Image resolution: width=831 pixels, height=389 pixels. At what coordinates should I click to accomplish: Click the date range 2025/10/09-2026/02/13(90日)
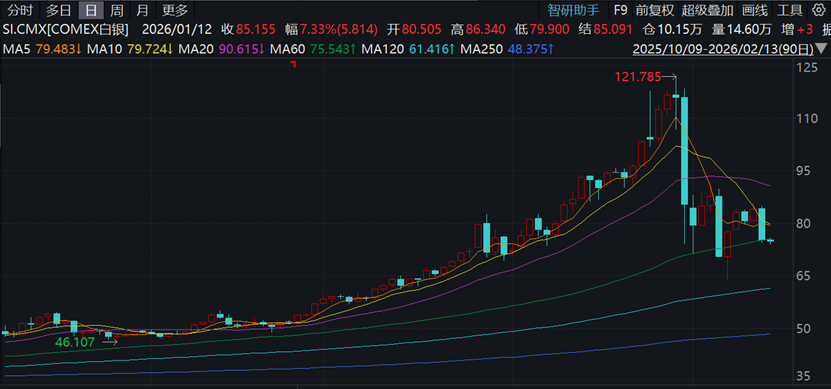pyautogui.click(x=723, y=49)
